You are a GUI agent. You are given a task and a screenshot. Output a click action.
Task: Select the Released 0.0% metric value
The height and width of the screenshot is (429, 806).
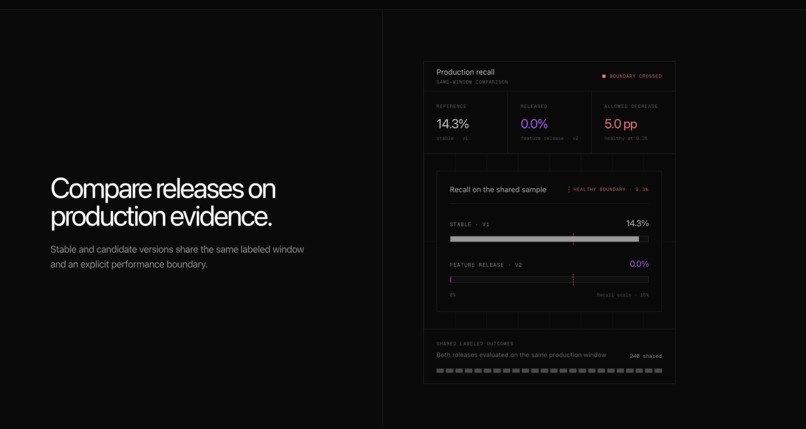pos(534,124)
